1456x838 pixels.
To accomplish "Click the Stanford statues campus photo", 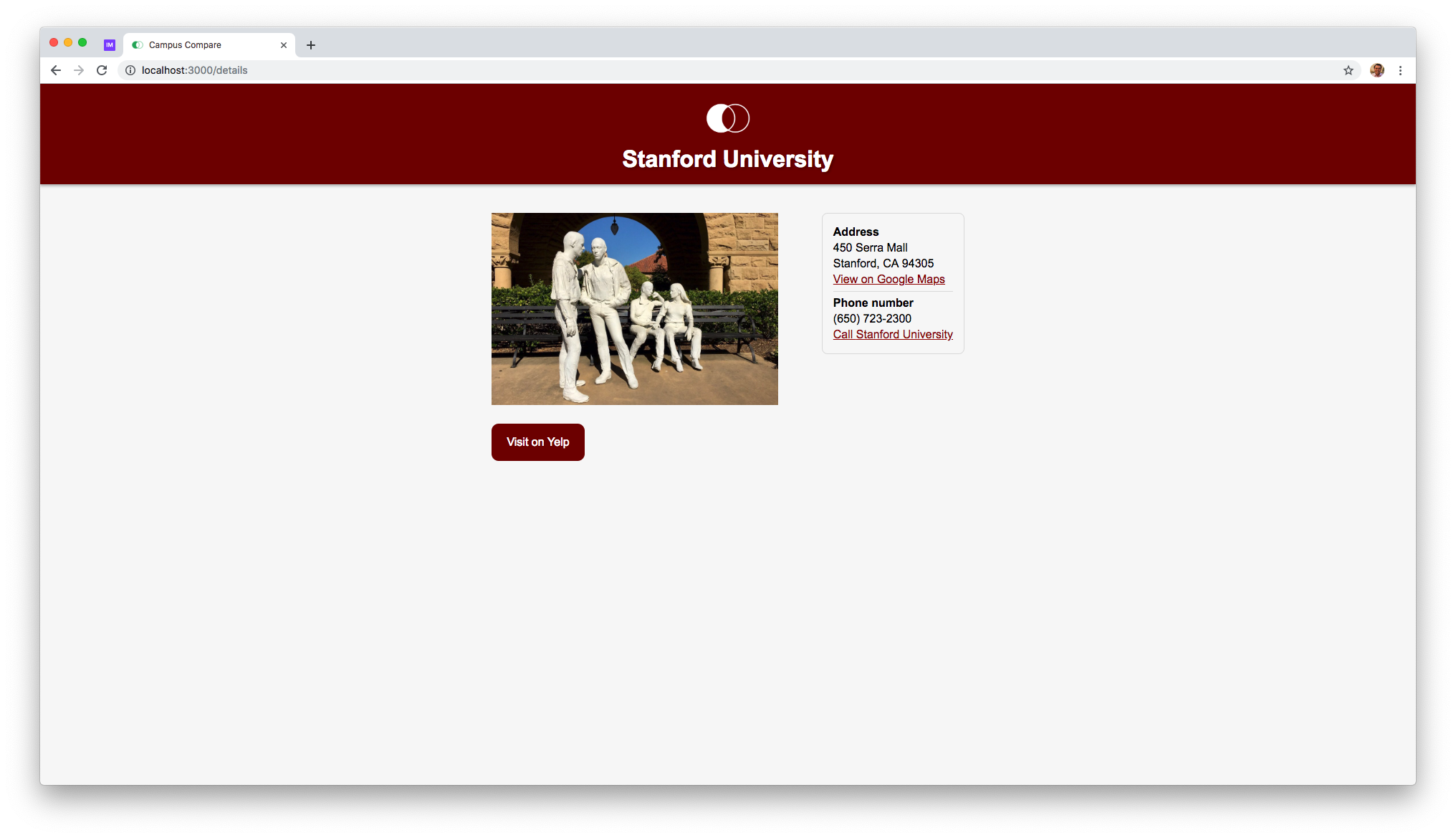I will pos(634,309).
